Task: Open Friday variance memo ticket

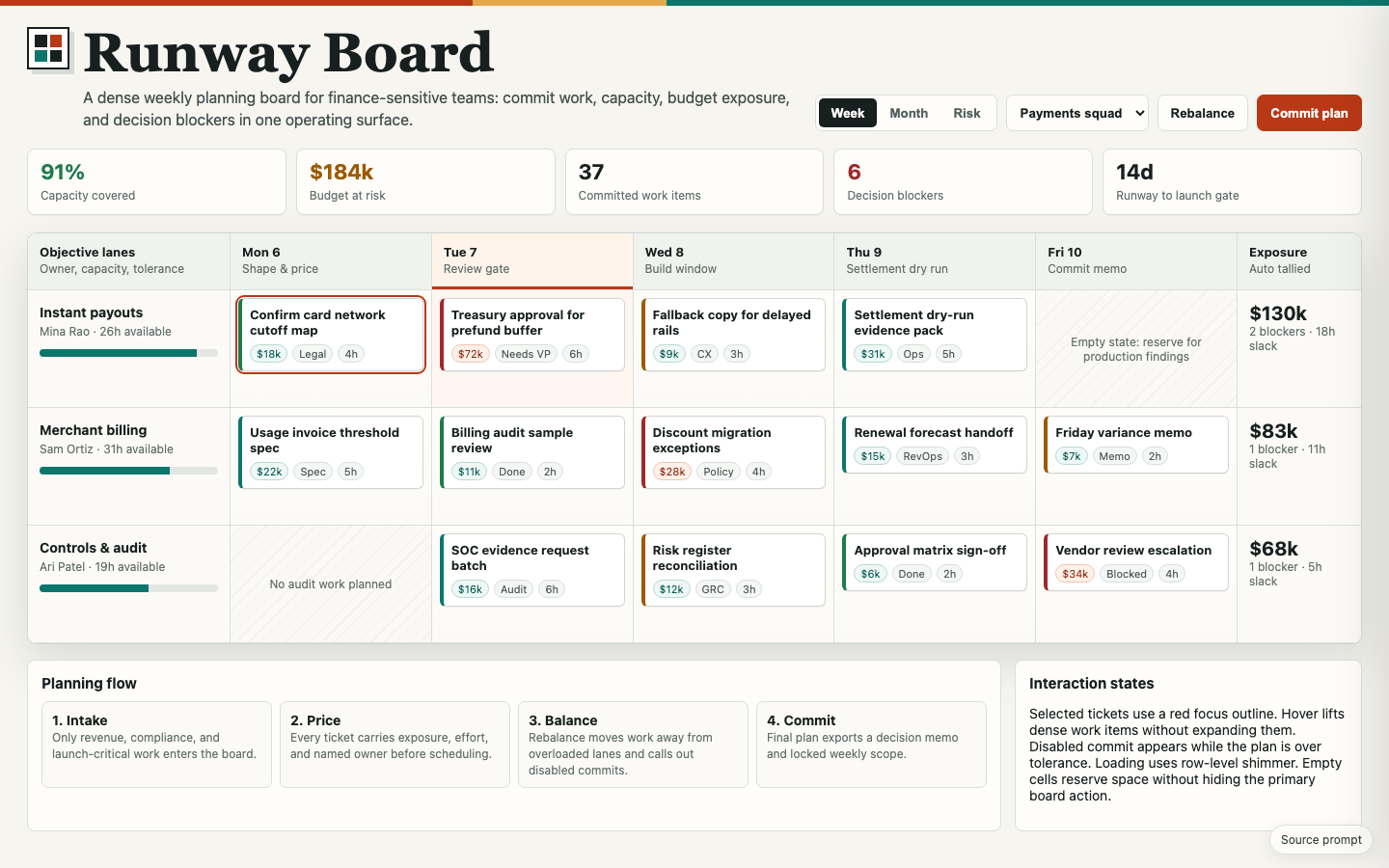Action: coord(1136,445)
